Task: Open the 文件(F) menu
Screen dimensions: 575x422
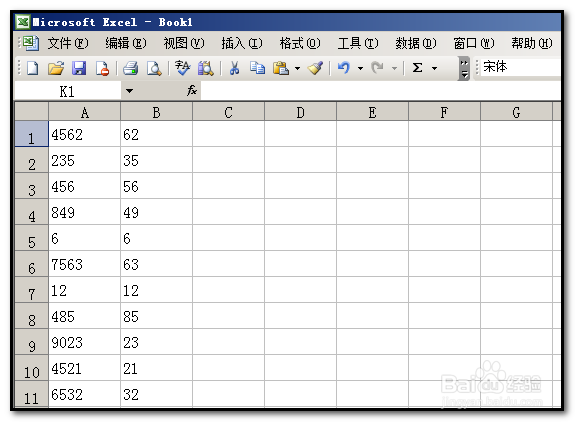Action: tap(68, 43)
